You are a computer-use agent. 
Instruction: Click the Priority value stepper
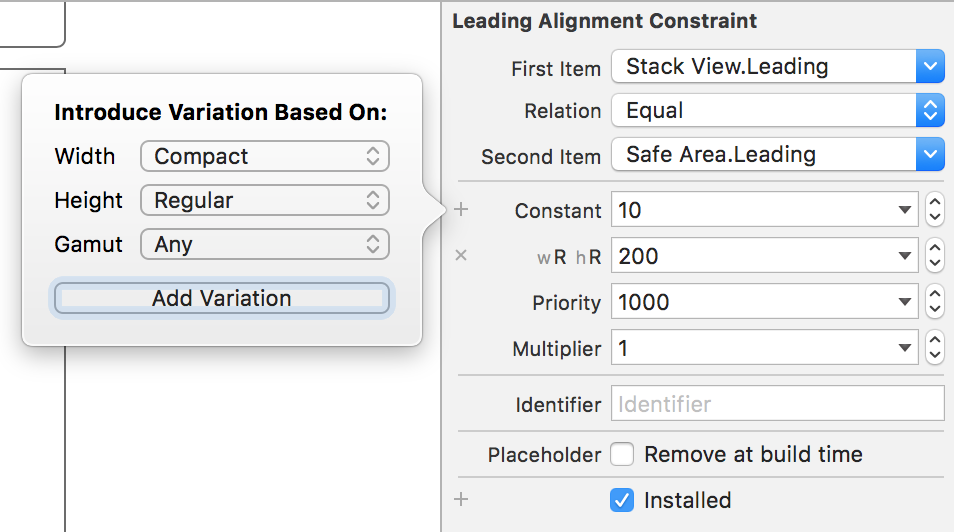pos(935,302)
